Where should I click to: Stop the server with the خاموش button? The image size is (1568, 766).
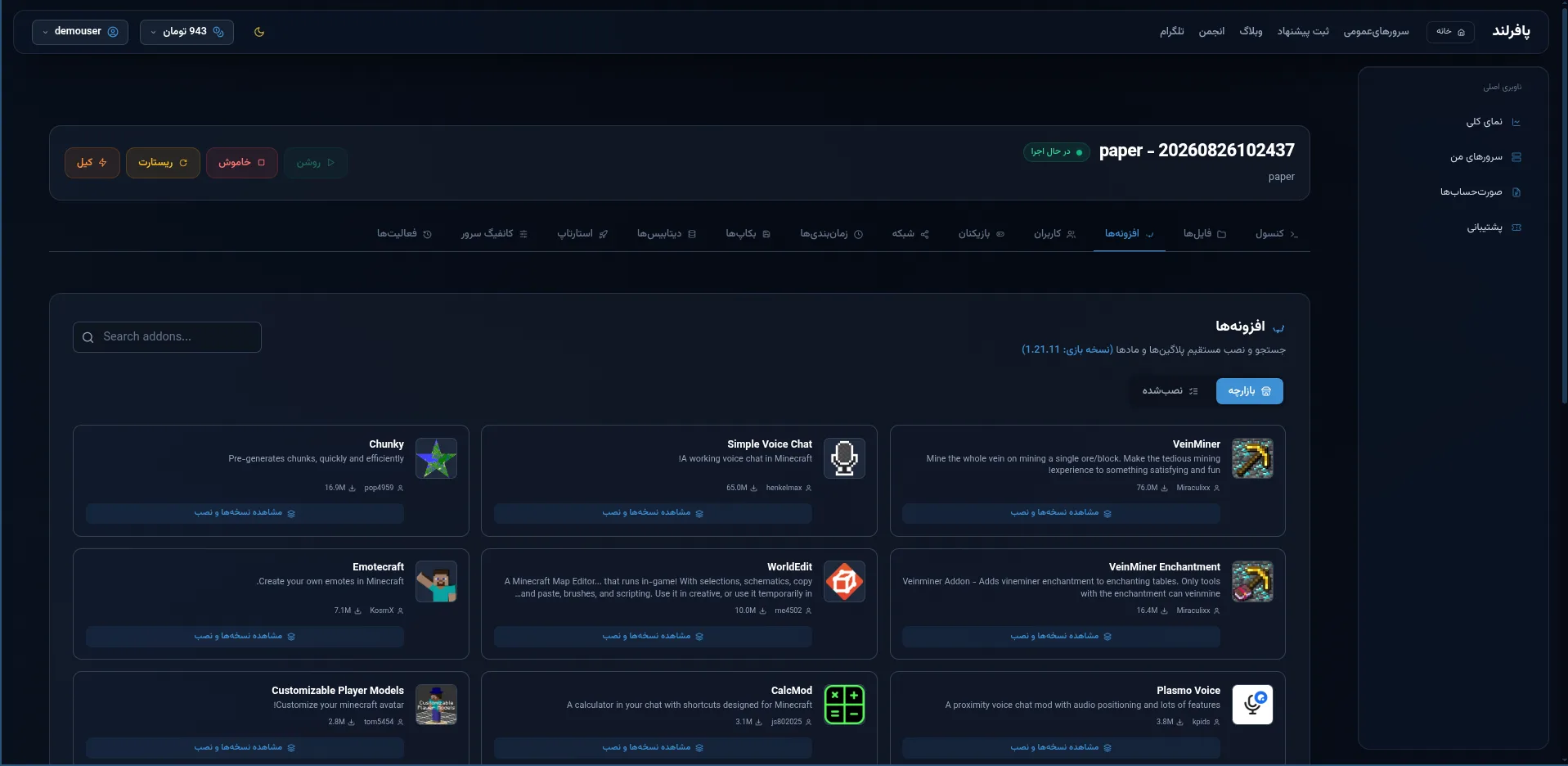242,163
